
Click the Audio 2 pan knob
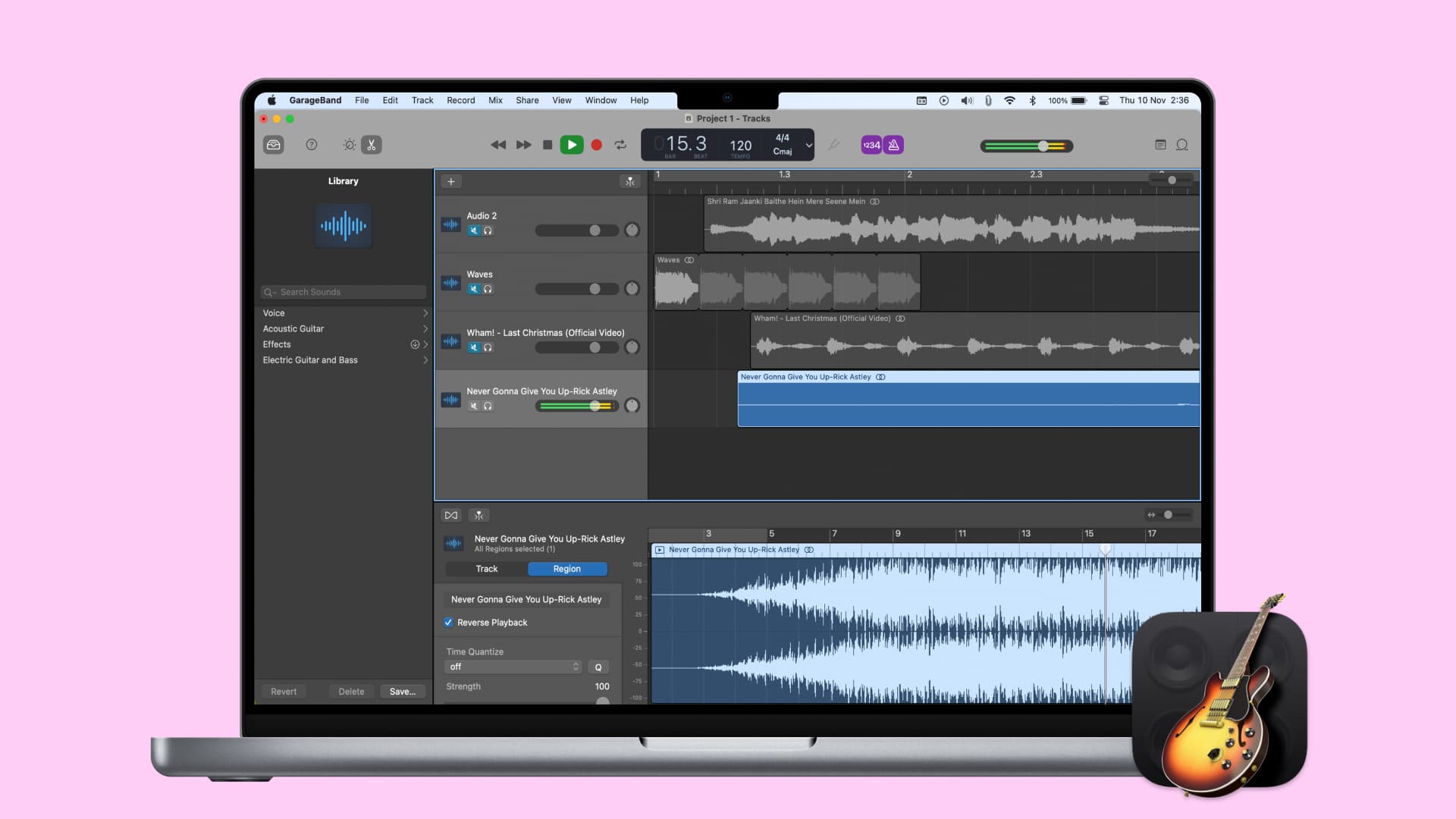pos(632,230)
